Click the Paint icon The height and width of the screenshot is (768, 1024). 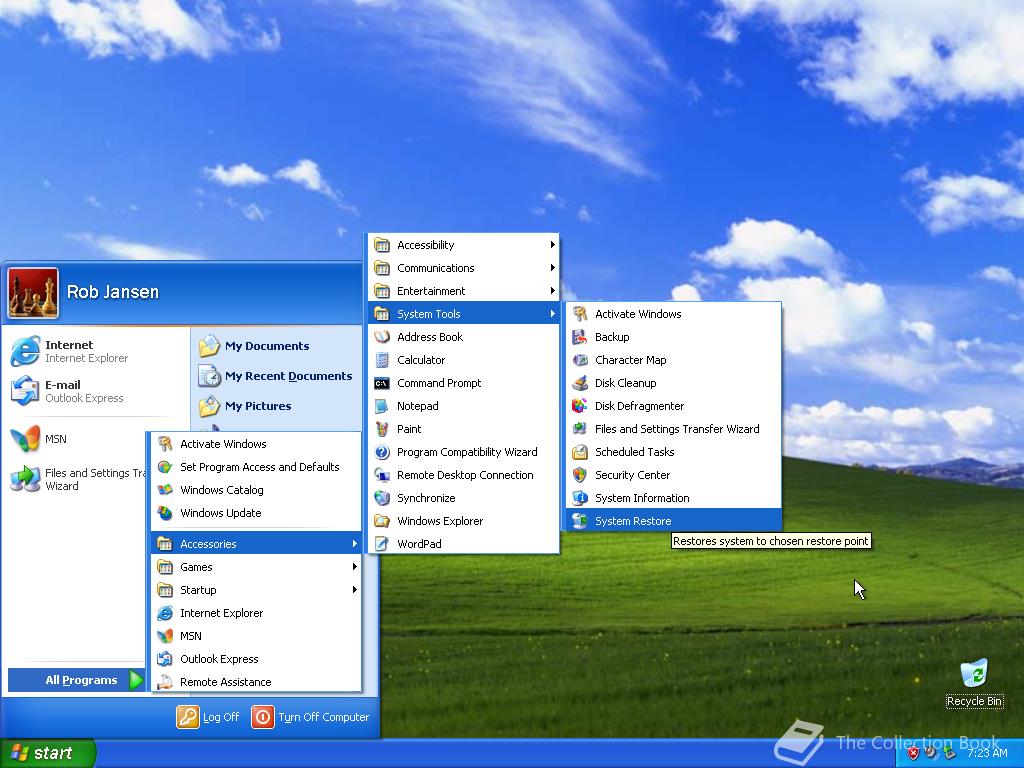[x=382, y=428]
